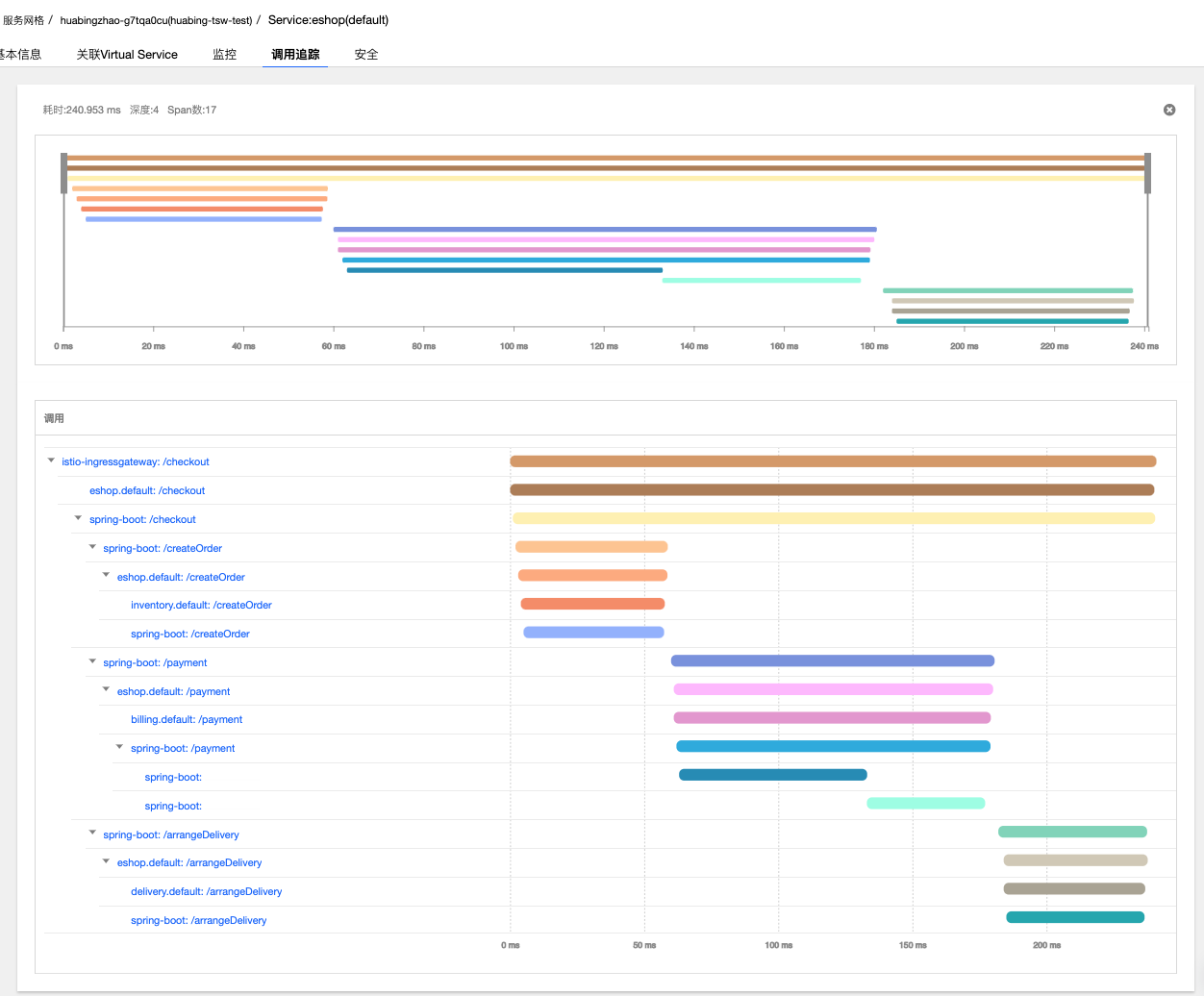
Task: Open the 安全 tab
Action: (x=366, y=55)
